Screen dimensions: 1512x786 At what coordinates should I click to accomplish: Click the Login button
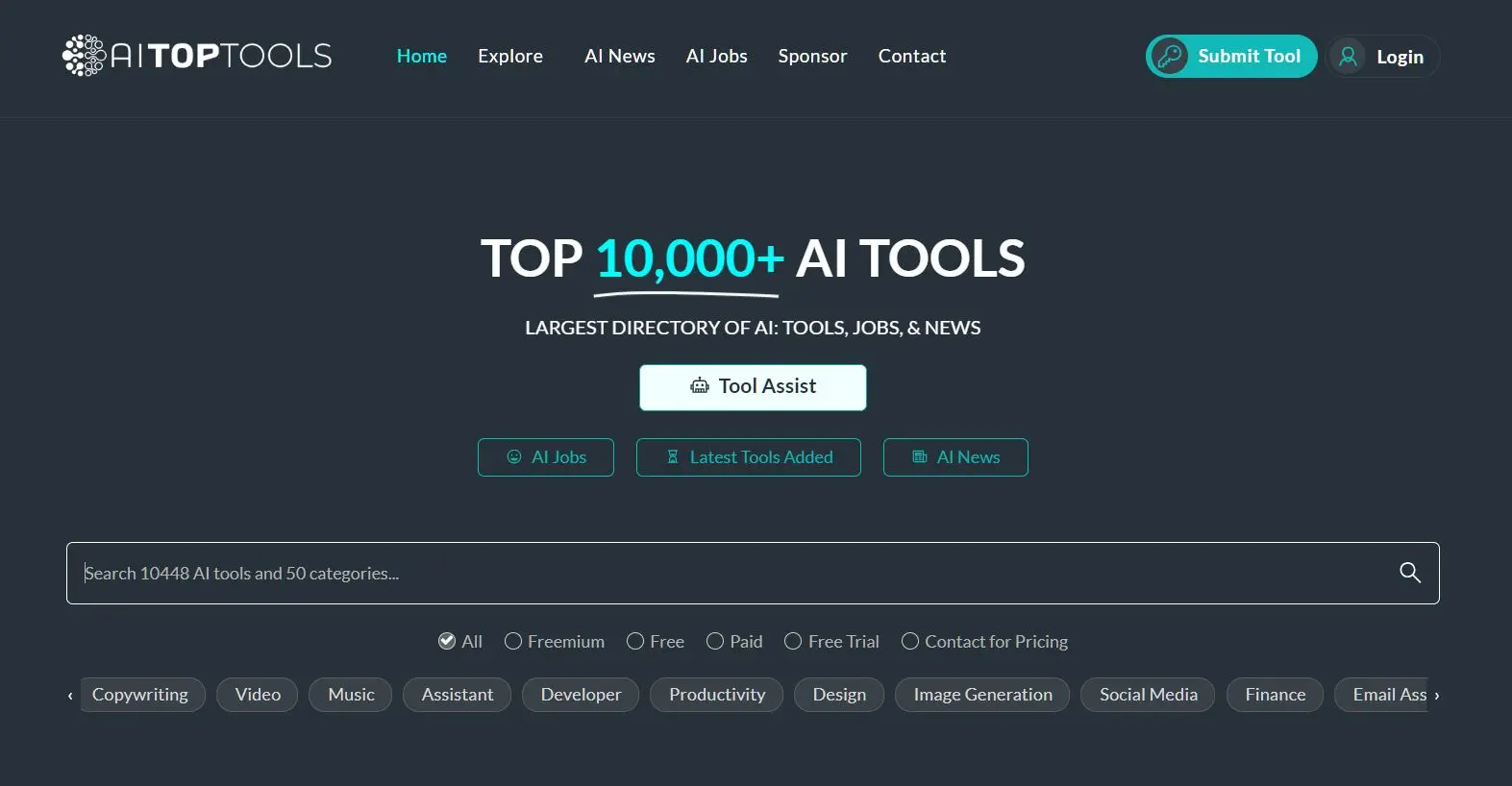1383,56
